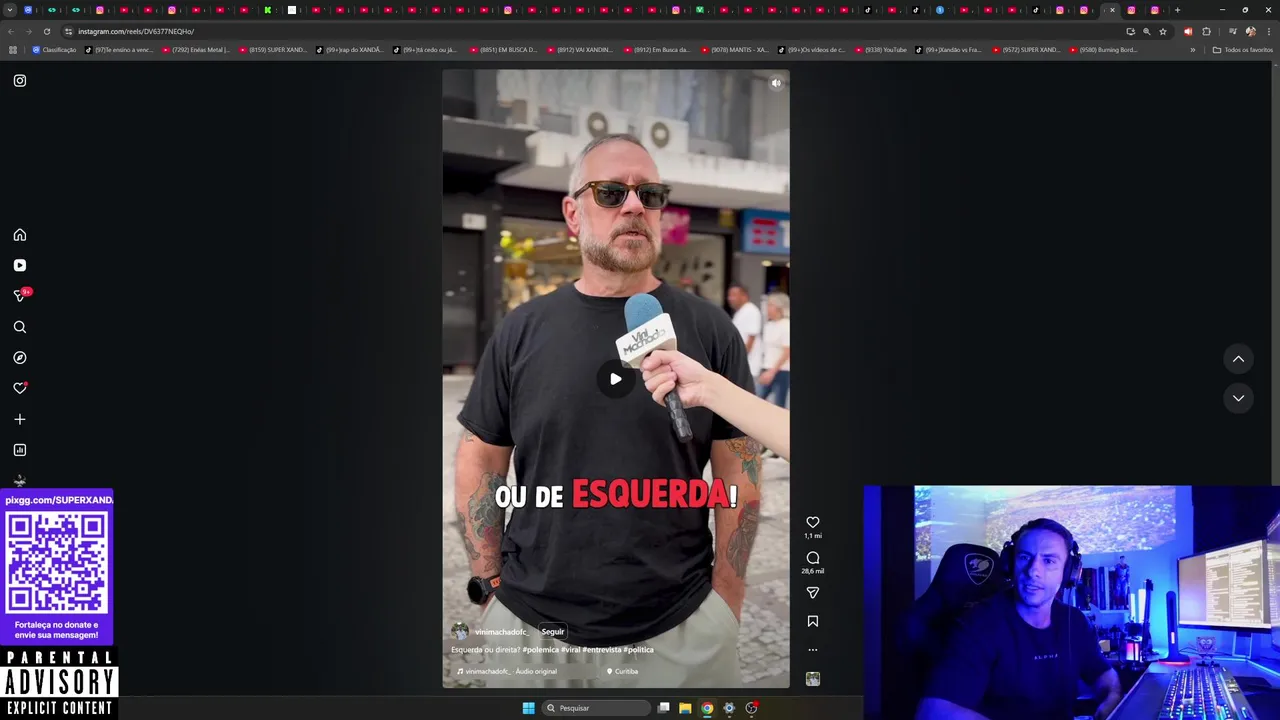Open Chrome extensions puzzle icon
Screen dimensions: 1280x720
coord(1206,31)
